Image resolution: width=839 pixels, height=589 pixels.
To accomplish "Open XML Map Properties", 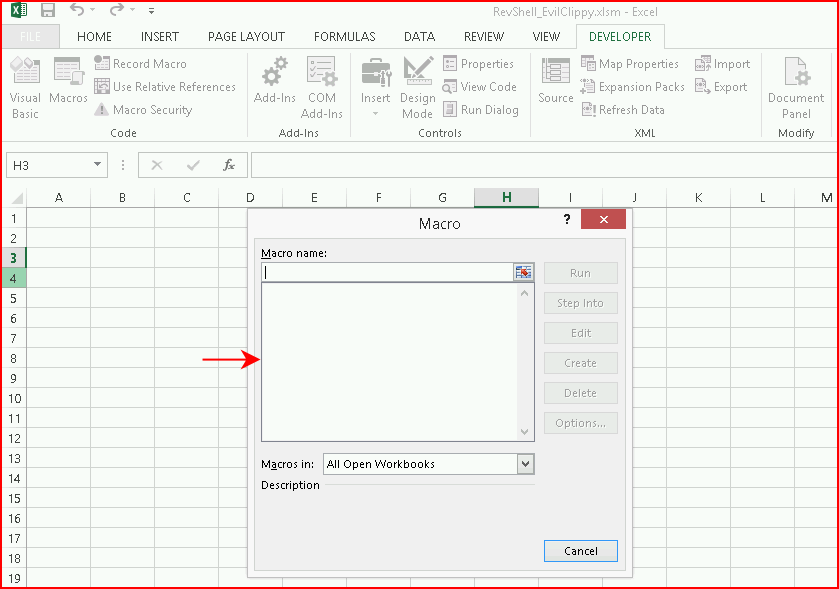I will coord(630,64).
